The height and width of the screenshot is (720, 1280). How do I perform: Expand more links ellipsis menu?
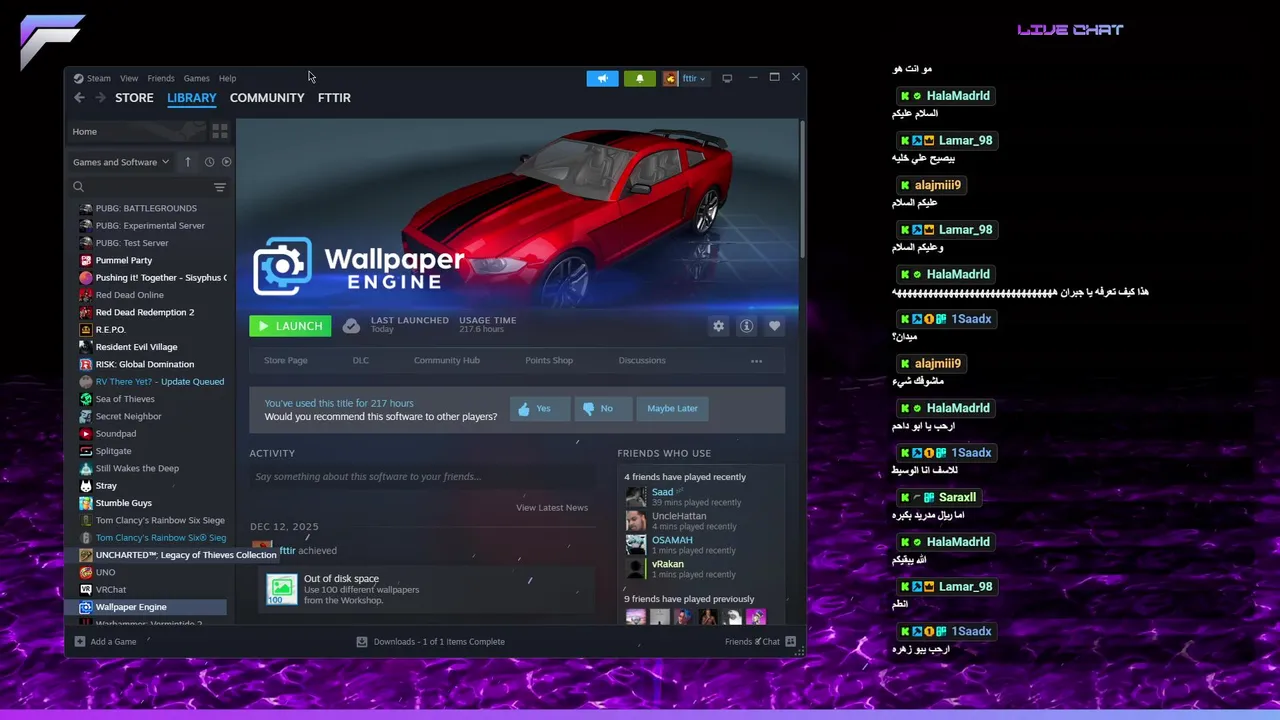(756, 361)
